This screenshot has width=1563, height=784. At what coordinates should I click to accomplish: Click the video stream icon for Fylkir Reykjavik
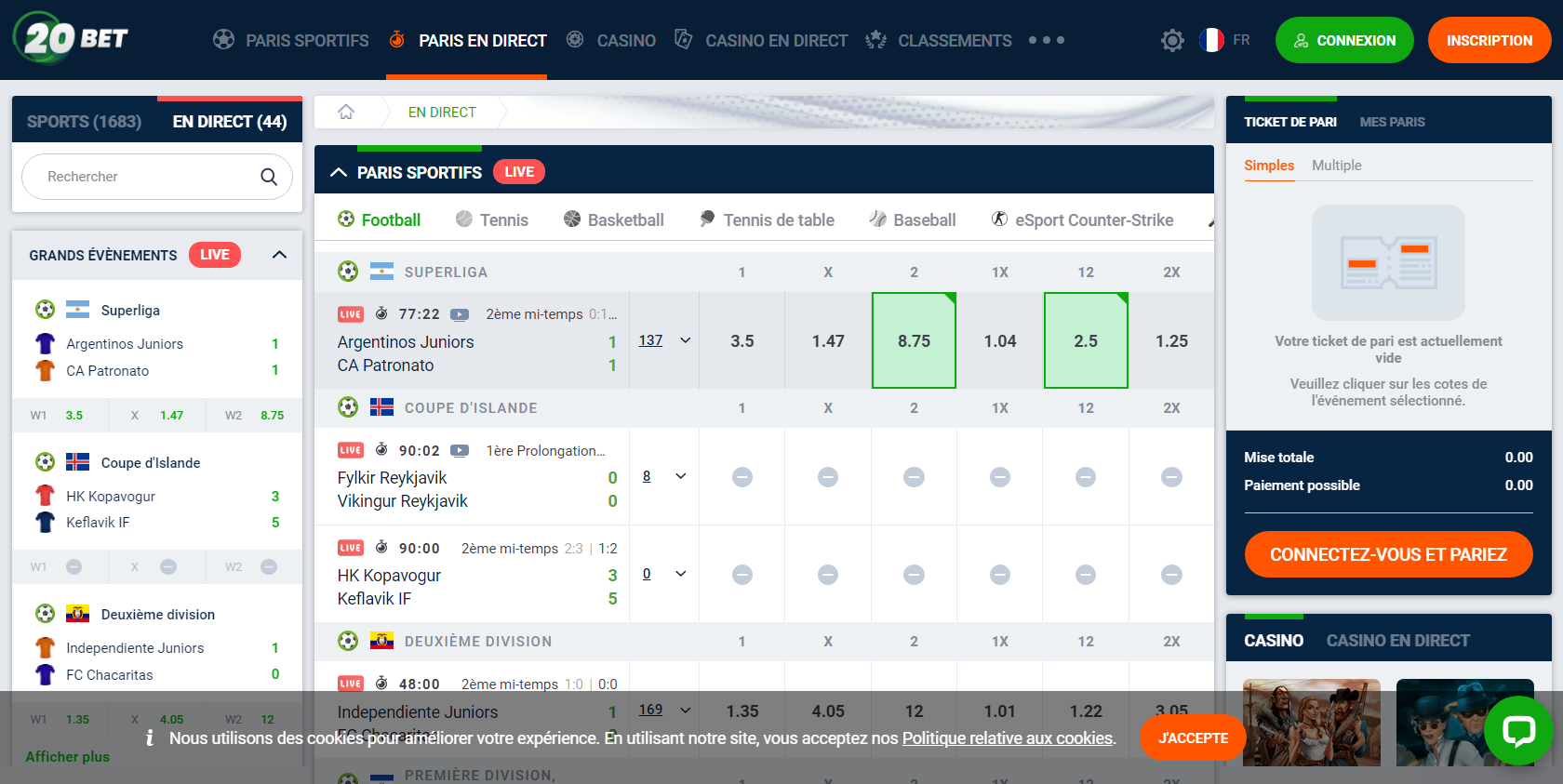tap(460, 450)
